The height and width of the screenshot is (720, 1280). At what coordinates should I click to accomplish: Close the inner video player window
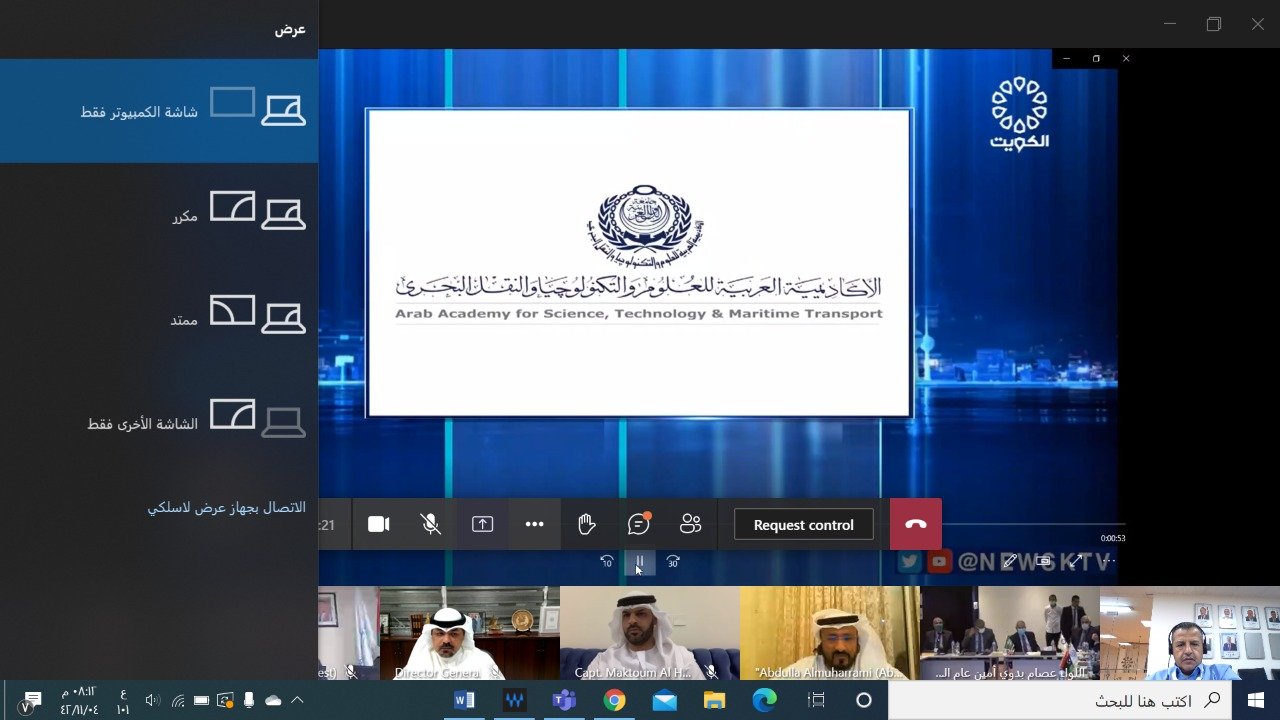point(1126,59)
